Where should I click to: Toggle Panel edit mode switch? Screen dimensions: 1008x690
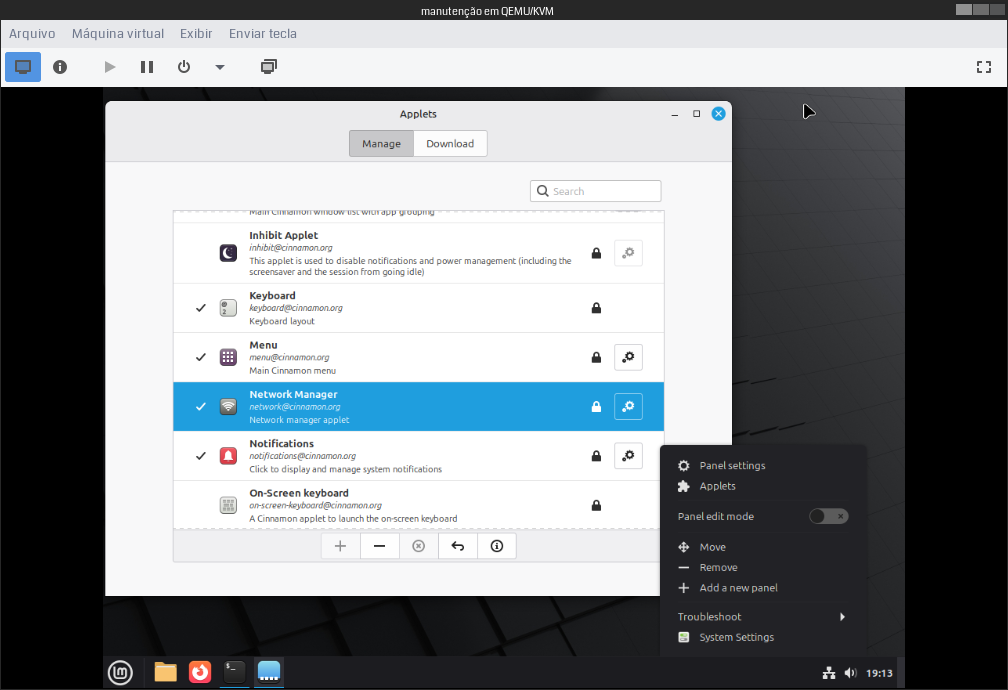click(x=828, y=516)
